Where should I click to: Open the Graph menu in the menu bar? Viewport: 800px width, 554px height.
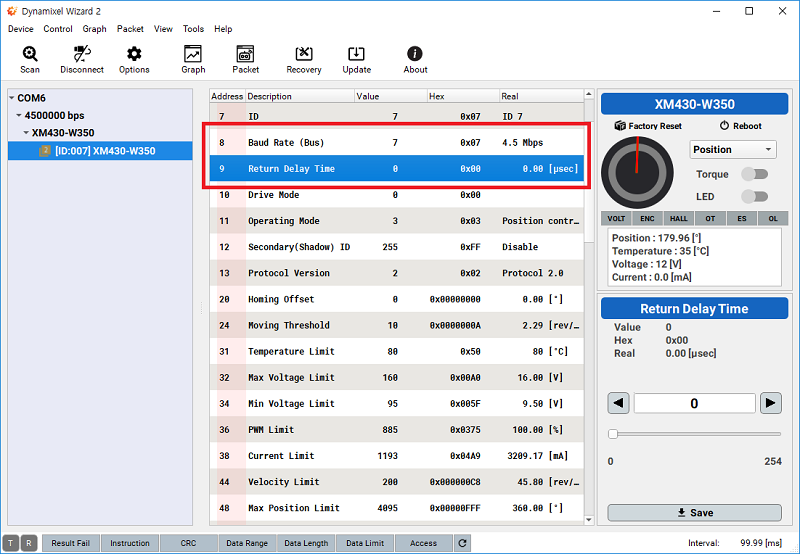[94, 29]
